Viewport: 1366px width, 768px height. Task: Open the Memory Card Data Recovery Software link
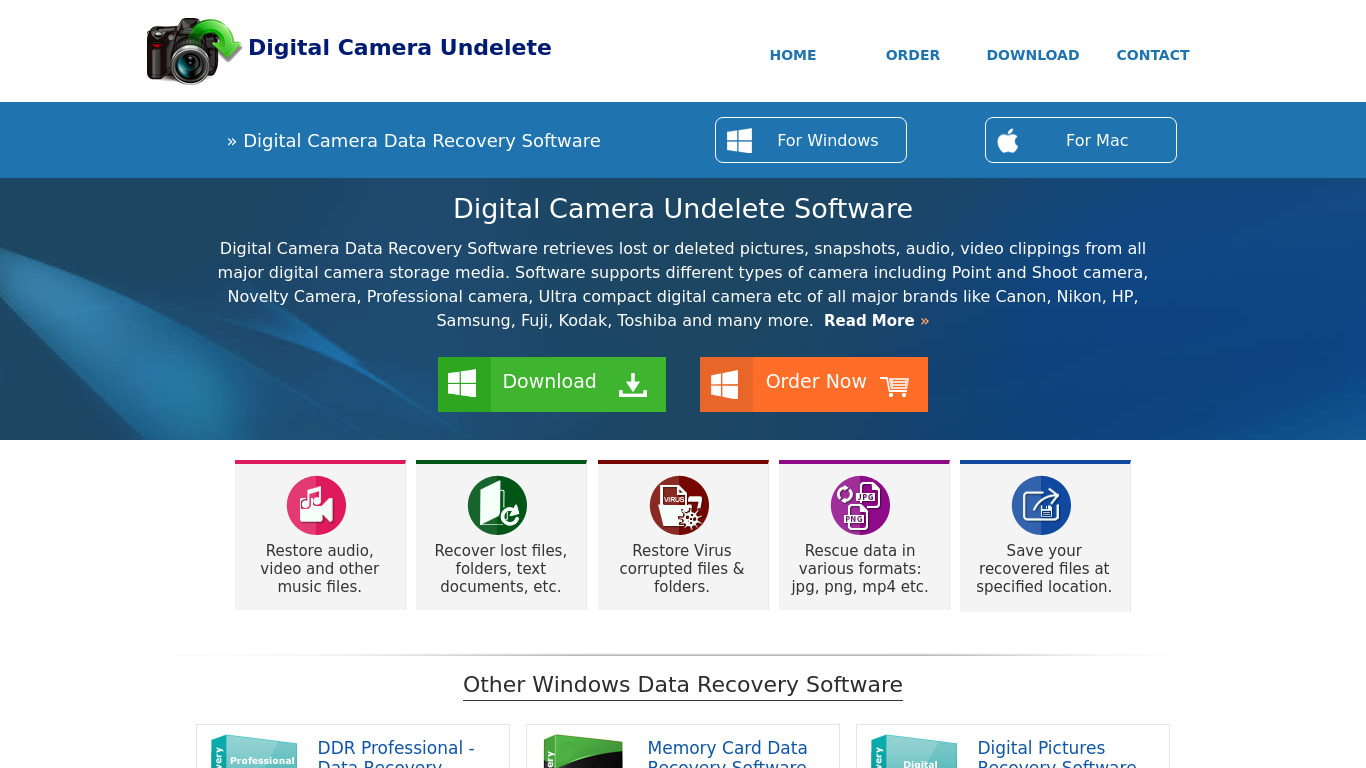tap(727, 756)
